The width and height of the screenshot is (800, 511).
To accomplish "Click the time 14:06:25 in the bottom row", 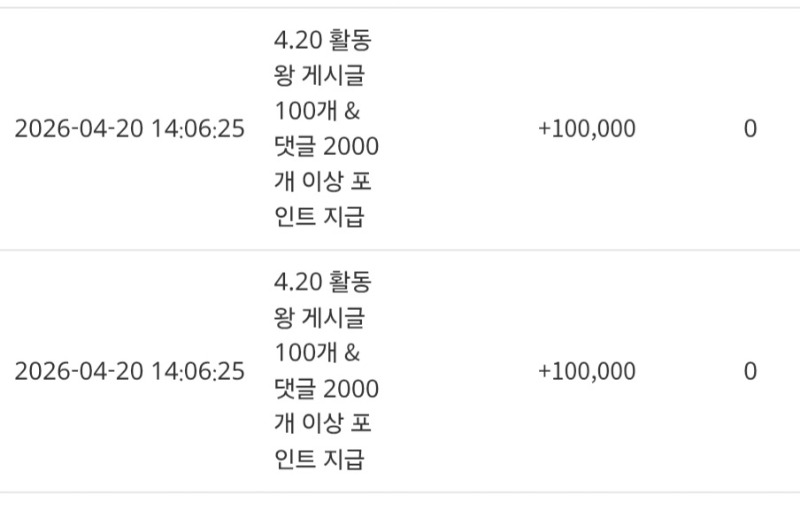I will (x=197, y=372).
